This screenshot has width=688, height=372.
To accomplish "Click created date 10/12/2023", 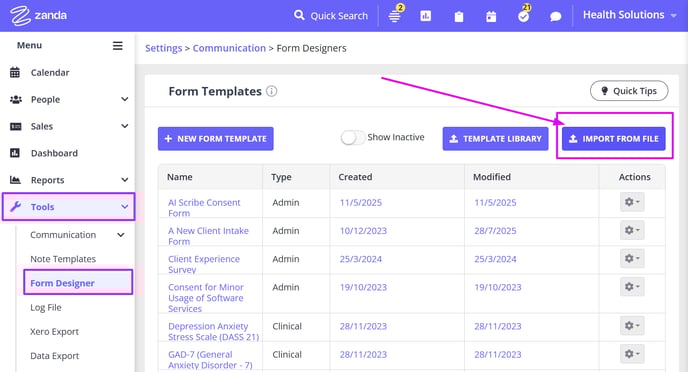I will 363,231.
